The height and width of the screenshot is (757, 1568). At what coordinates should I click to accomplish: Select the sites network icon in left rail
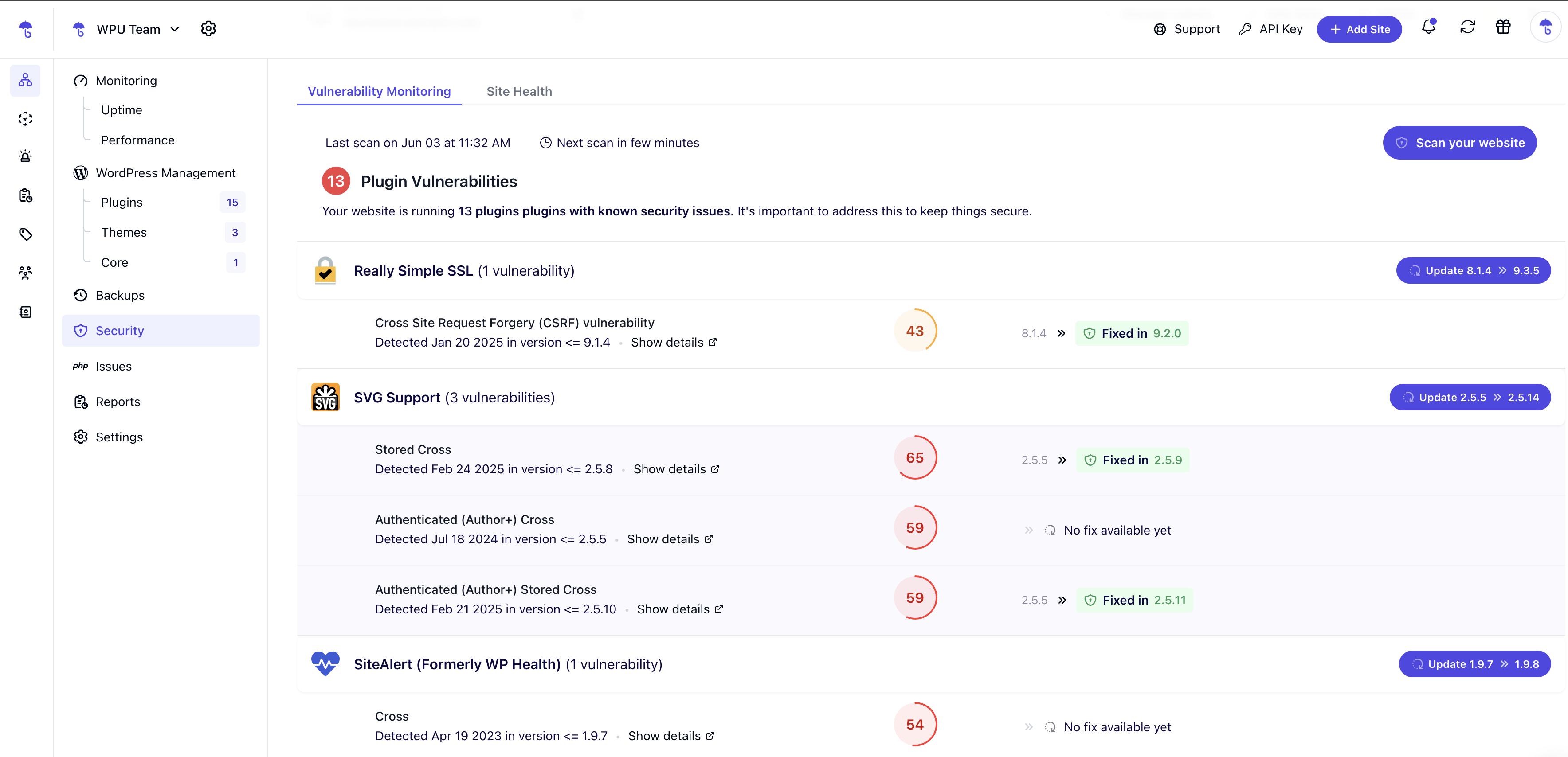coord(25,80)
